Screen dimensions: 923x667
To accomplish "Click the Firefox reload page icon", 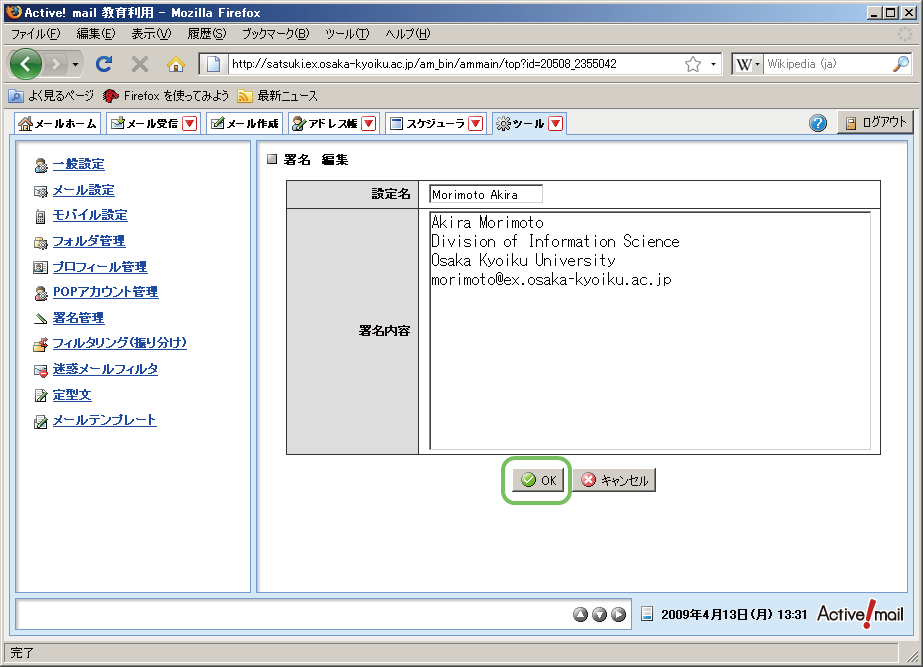I will (103, 64).
